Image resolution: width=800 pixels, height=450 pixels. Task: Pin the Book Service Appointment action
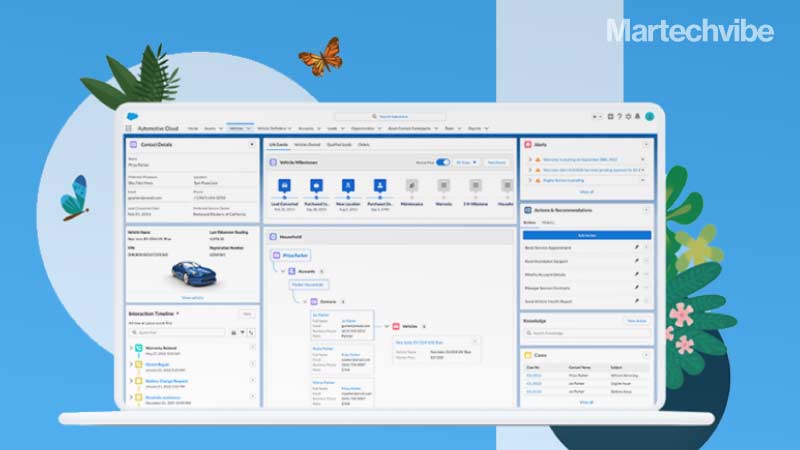(637, 247)
